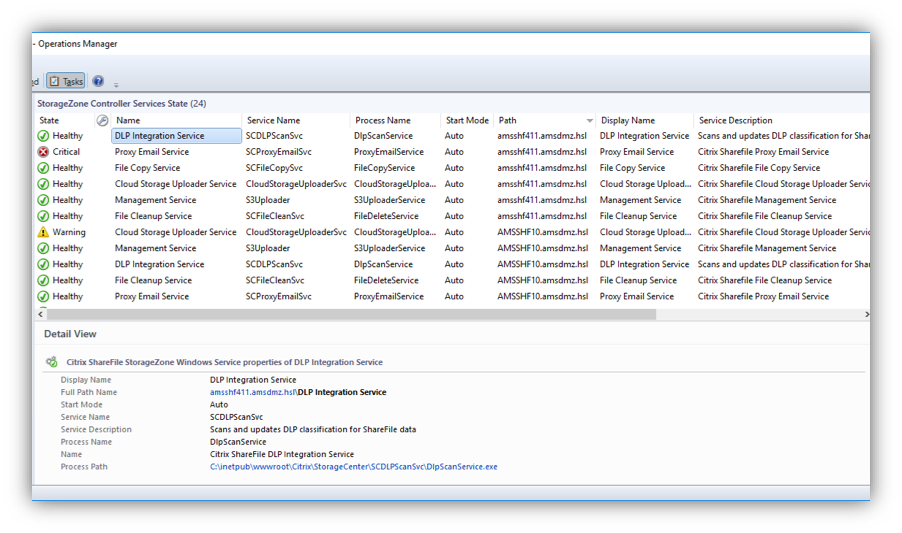This screenshot has width=902, height=533.
Task: Sort by the State column header
Action: tap(49, 120)
